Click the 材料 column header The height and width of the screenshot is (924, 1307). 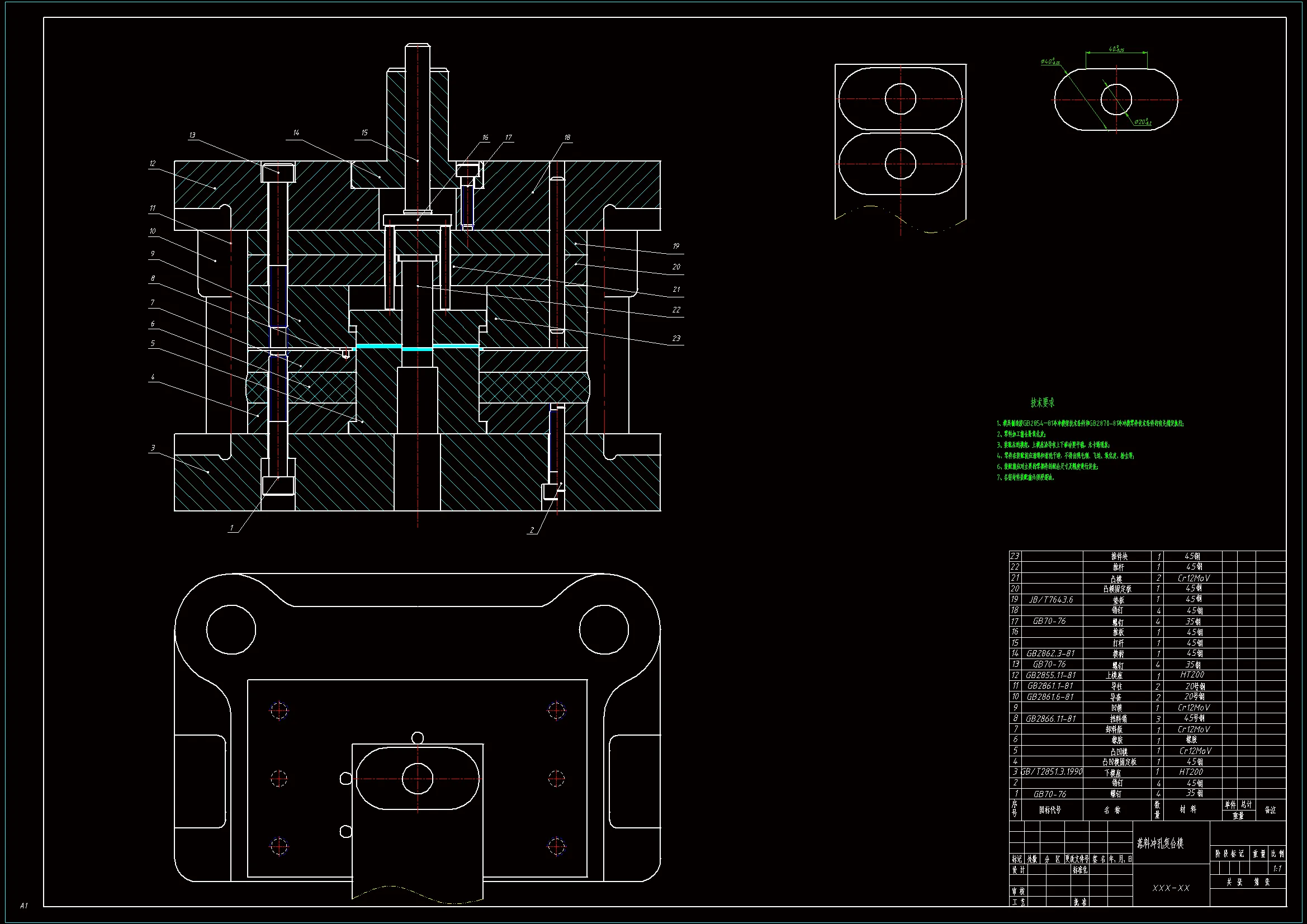(1187, 809)
